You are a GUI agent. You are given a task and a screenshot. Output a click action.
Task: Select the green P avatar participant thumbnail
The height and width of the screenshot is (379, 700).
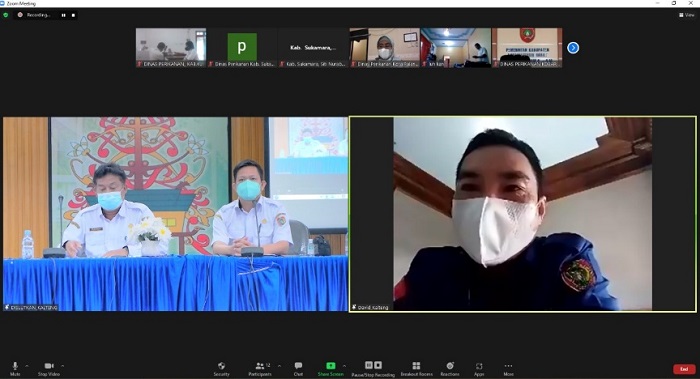[242, 48]
